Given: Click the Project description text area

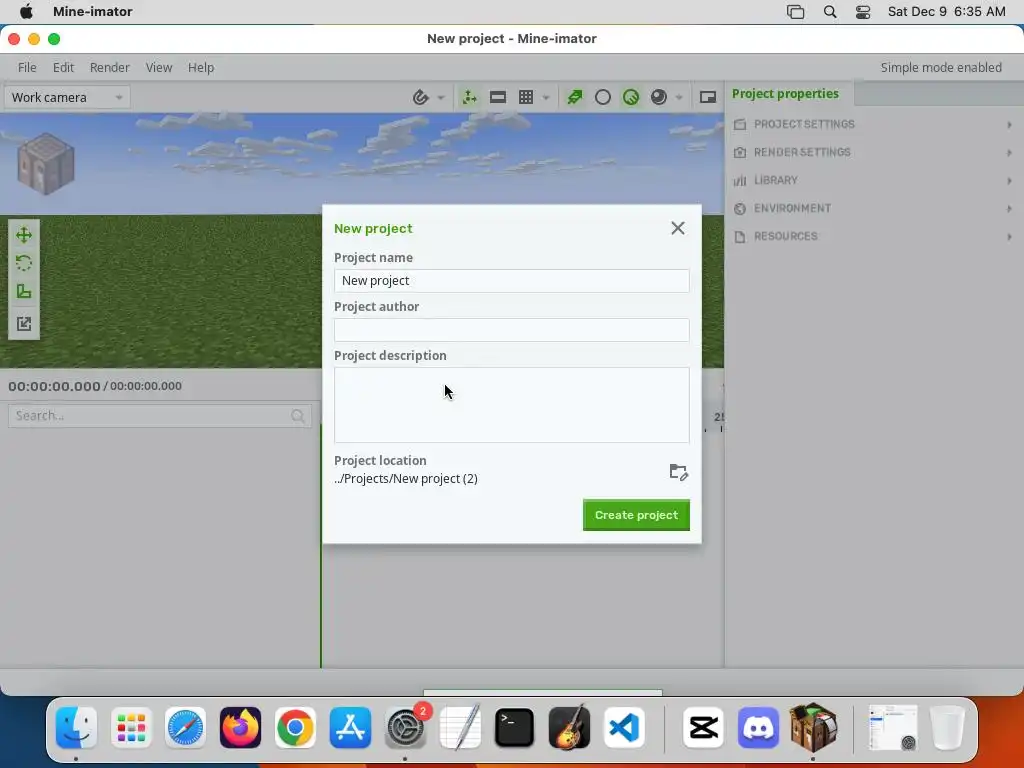Looking at the screenshot, I should pos(511,405).
